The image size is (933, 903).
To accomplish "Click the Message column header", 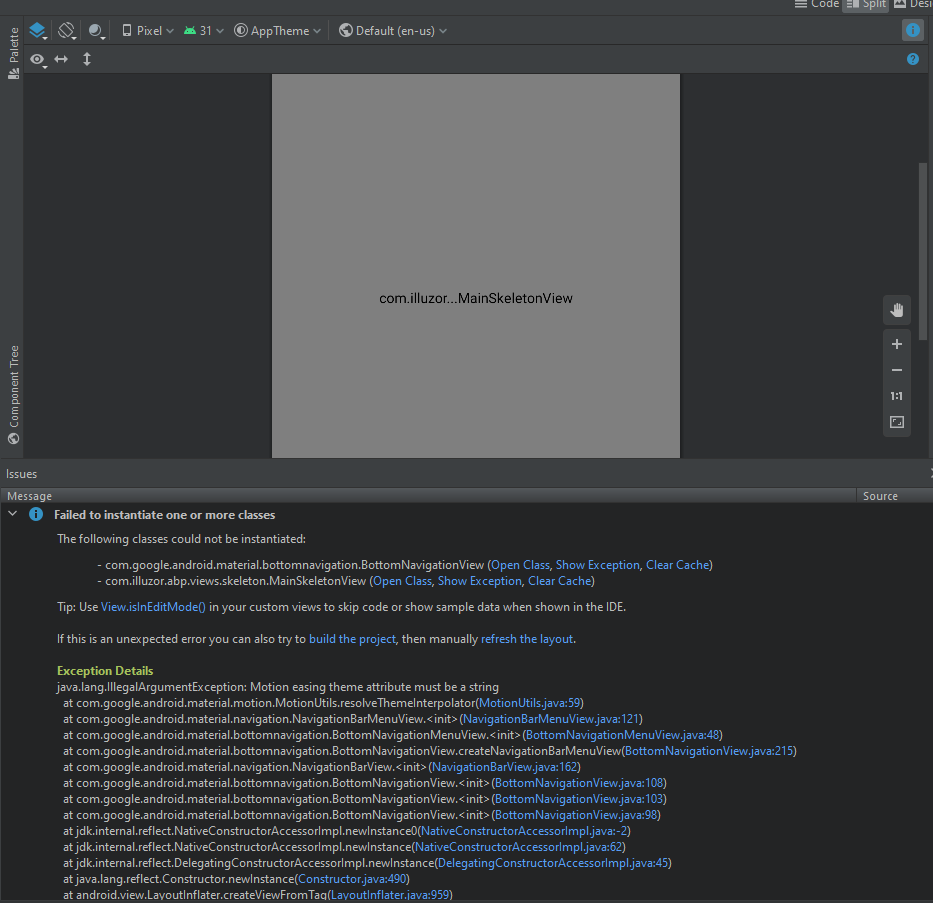I will 428,496.
